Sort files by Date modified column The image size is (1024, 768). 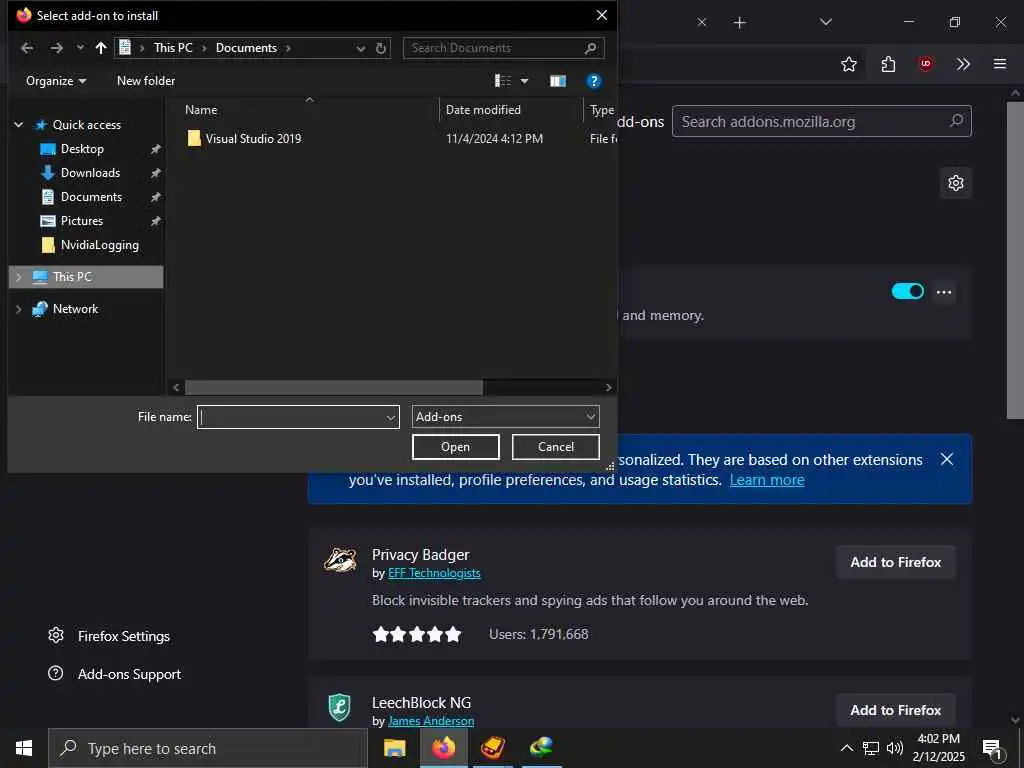(483, 110)
